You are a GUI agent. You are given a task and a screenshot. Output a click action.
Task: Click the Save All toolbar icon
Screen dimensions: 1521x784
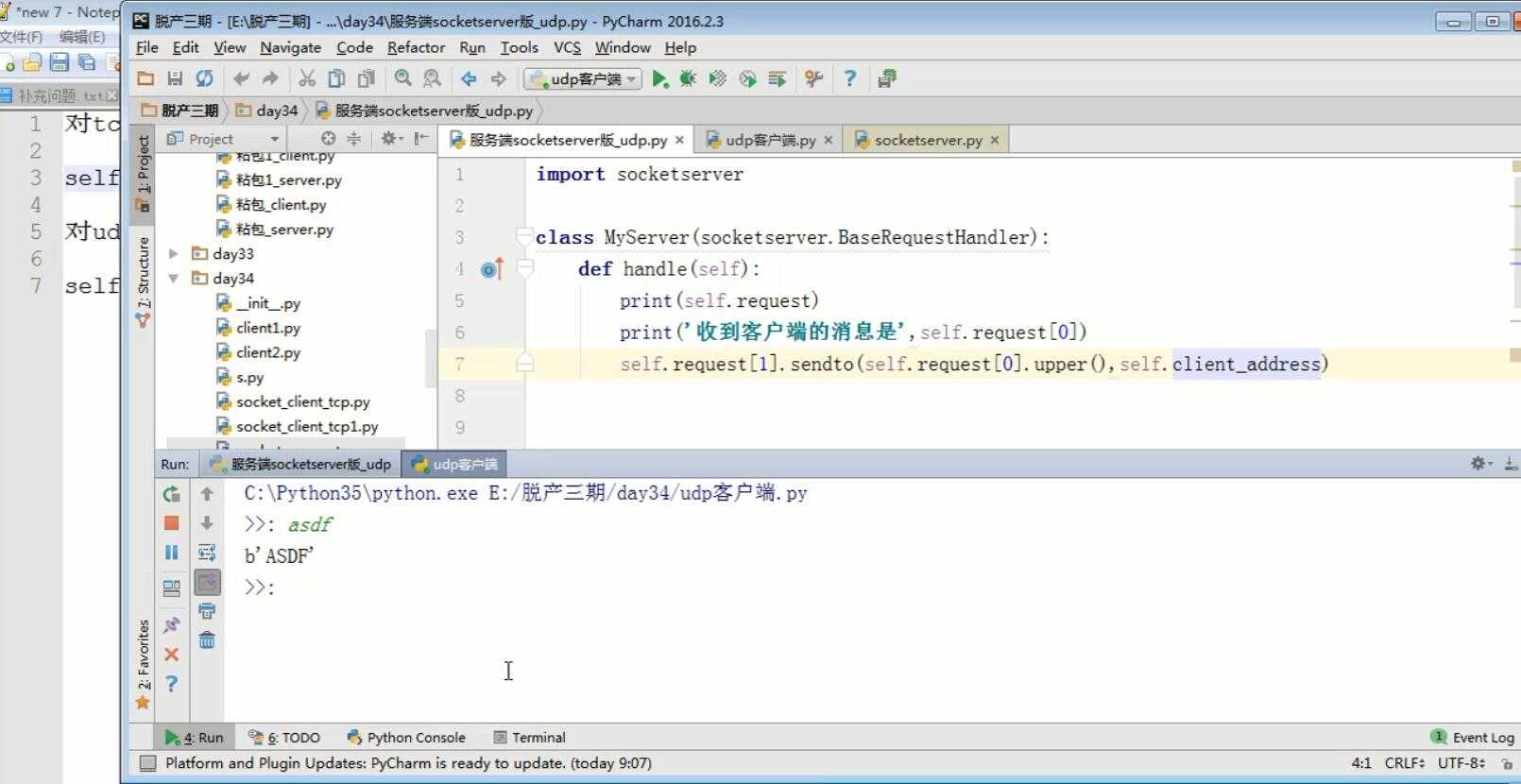coord(175,78)
